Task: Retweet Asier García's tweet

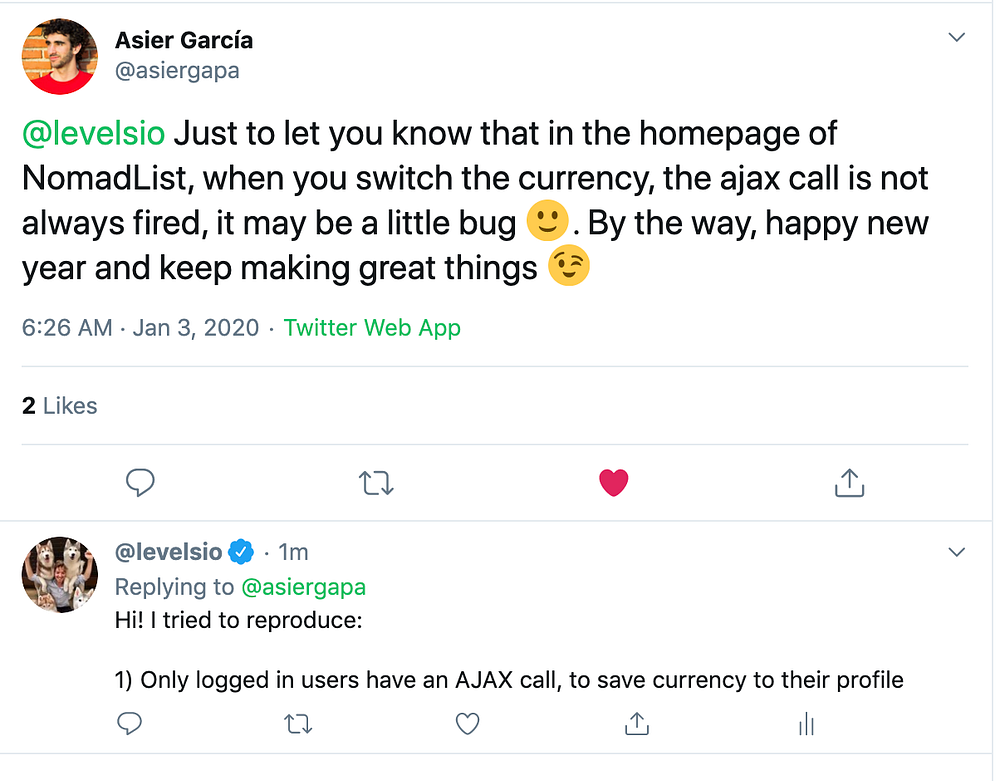Action: (376, 484)
